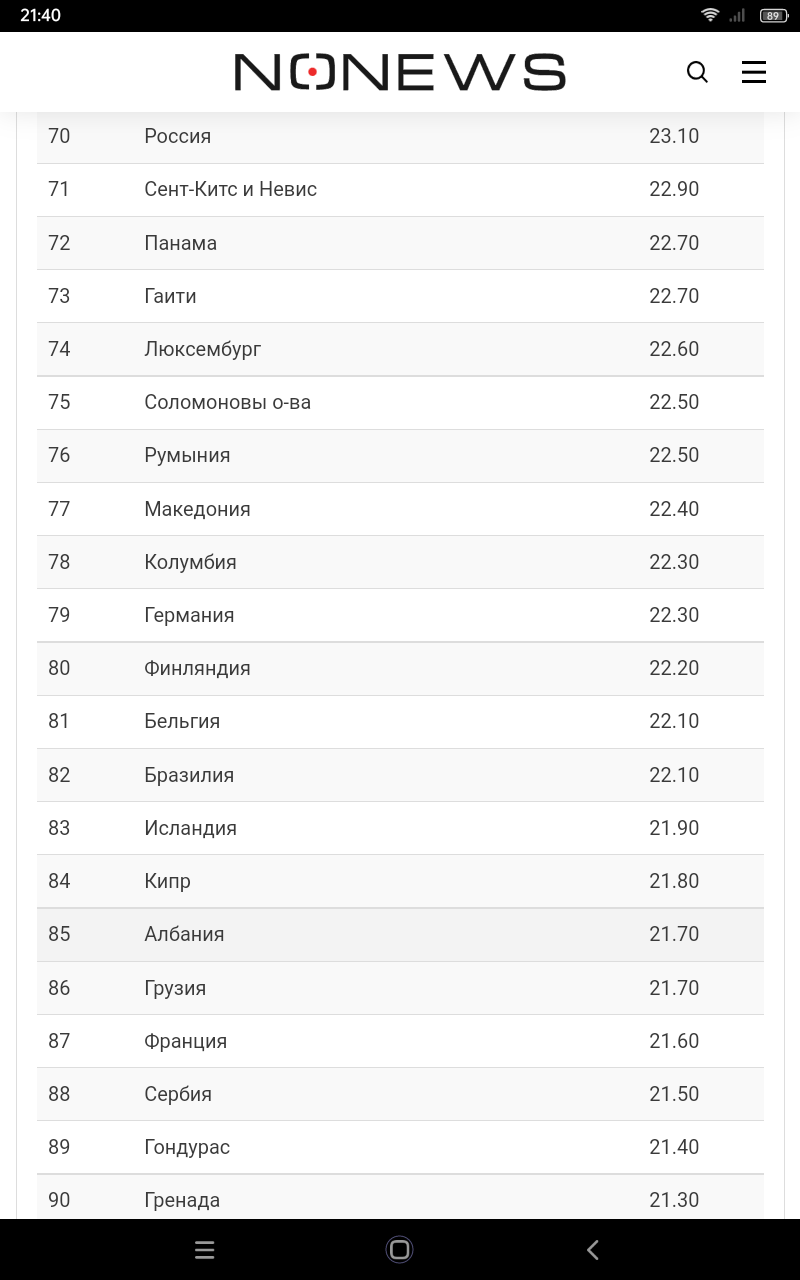Open Android recent apps button
The image size is (800, 1280).
coord(205,1249)
